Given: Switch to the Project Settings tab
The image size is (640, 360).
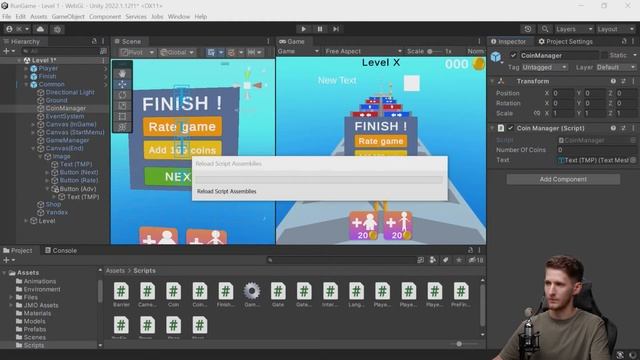Looking at the screenshot, I should (565, 42).
